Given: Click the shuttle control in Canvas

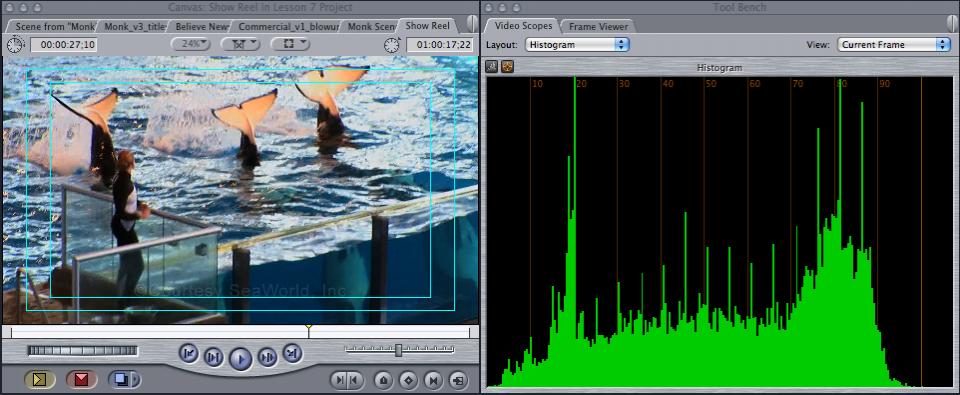Looking at the screenshot, I should click(x=399, y=350).
